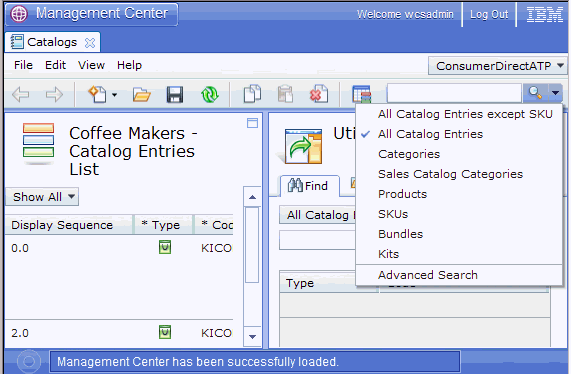Click the green Reload icon

209,95
